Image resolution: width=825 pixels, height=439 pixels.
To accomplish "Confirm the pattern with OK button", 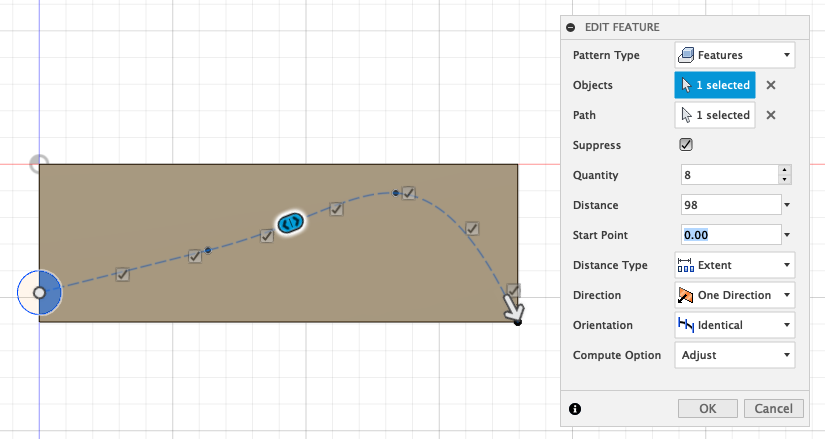I will pos(708,408).
